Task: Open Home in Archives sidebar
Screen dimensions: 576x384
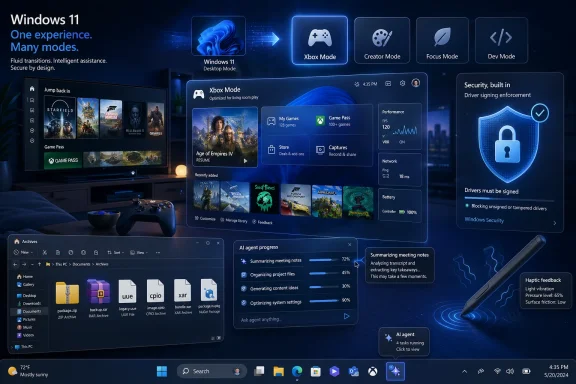Action: [x=25, y=276]
